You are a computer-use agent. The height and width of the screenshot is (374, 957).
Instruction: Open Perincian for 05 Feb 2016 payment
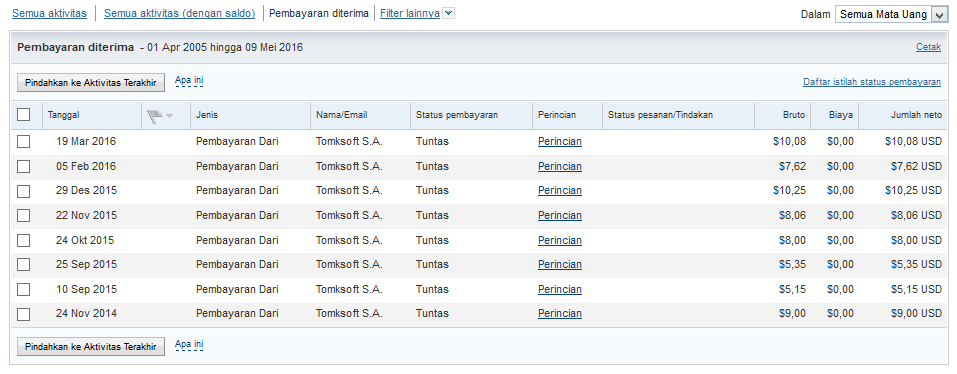tap(560, 167)
